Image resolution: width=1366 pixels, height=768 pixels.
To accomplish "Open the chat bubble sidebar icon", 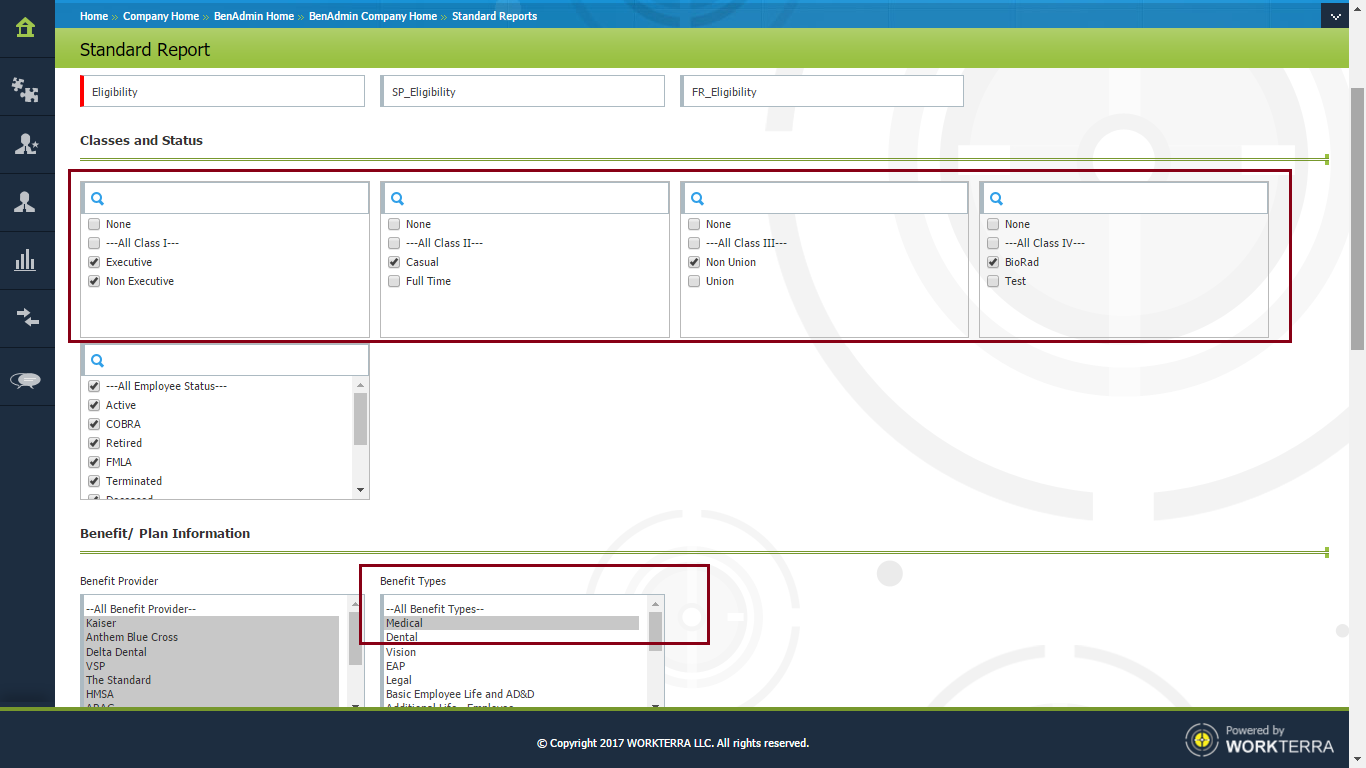I will tap(26, 380).
